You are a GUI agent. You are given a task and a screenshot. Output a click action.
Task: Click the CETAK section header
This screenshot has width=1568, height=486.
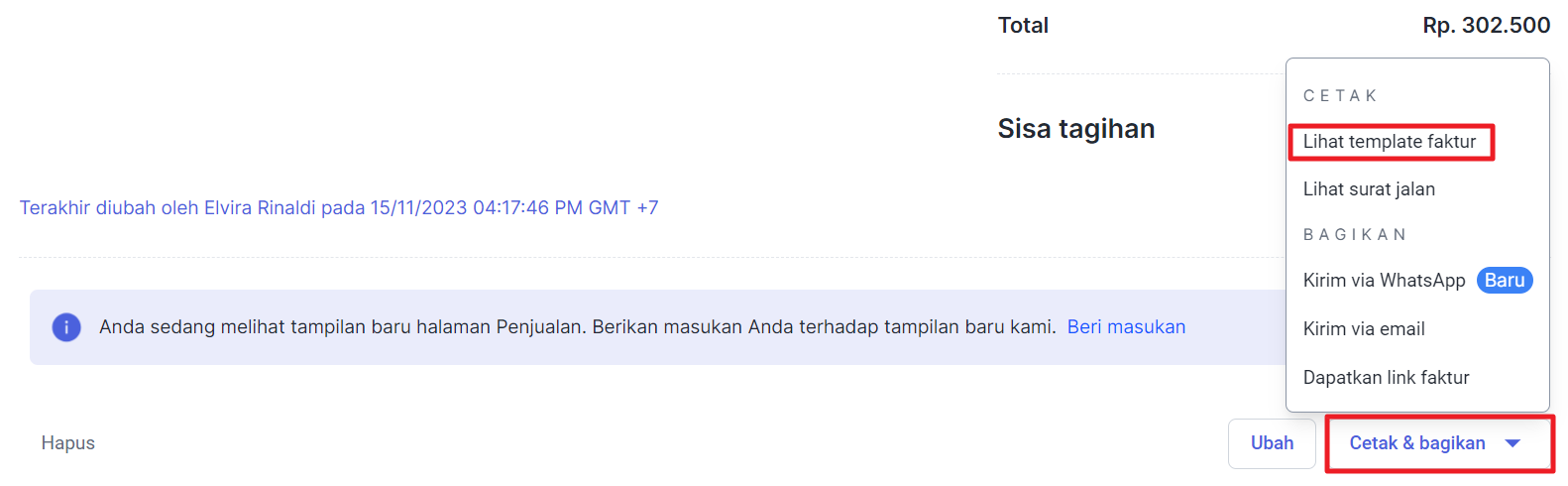1340,96
